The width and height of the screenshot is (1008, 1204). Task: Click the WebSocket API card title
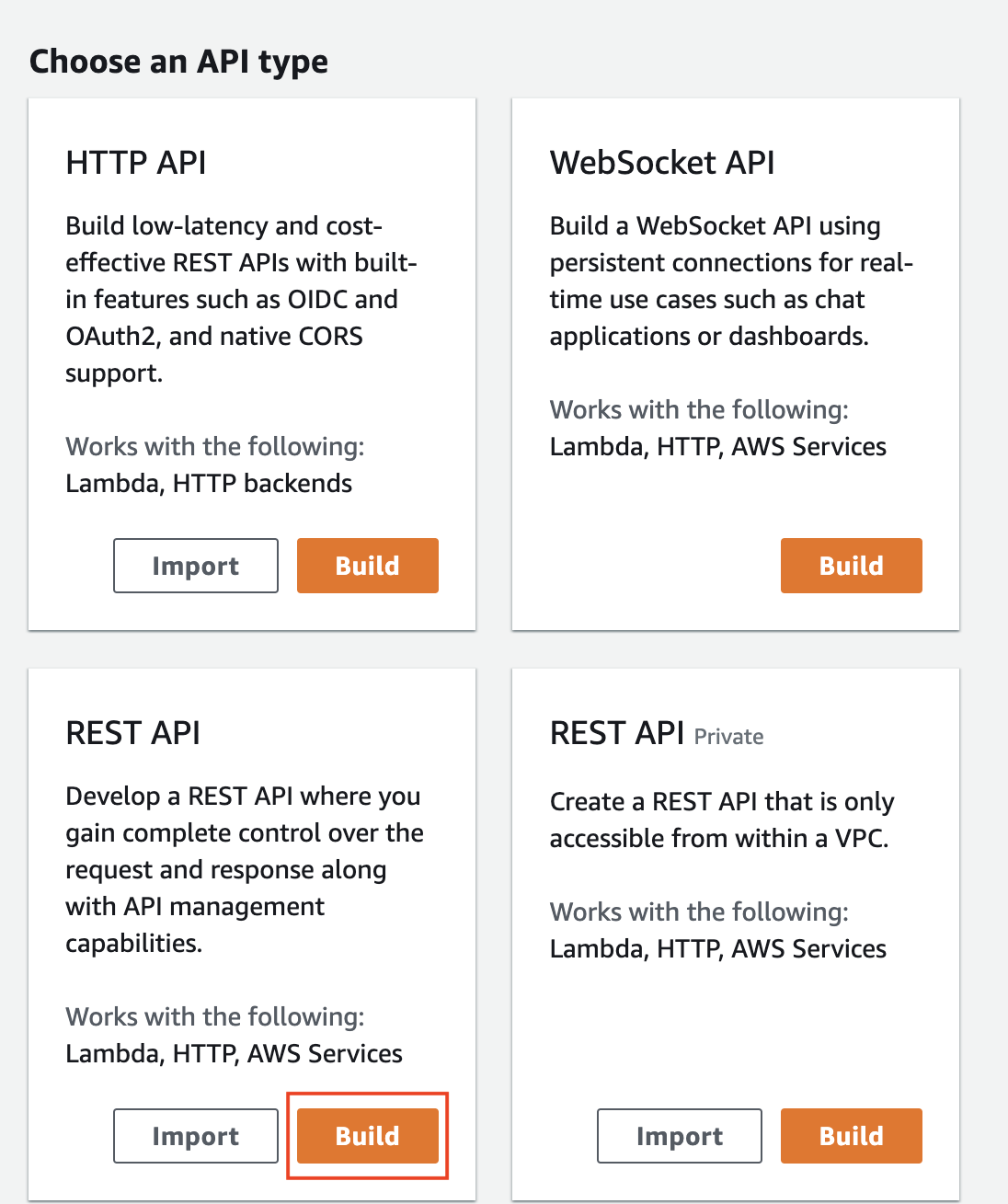pyautogui.click(x=662, y=163)
